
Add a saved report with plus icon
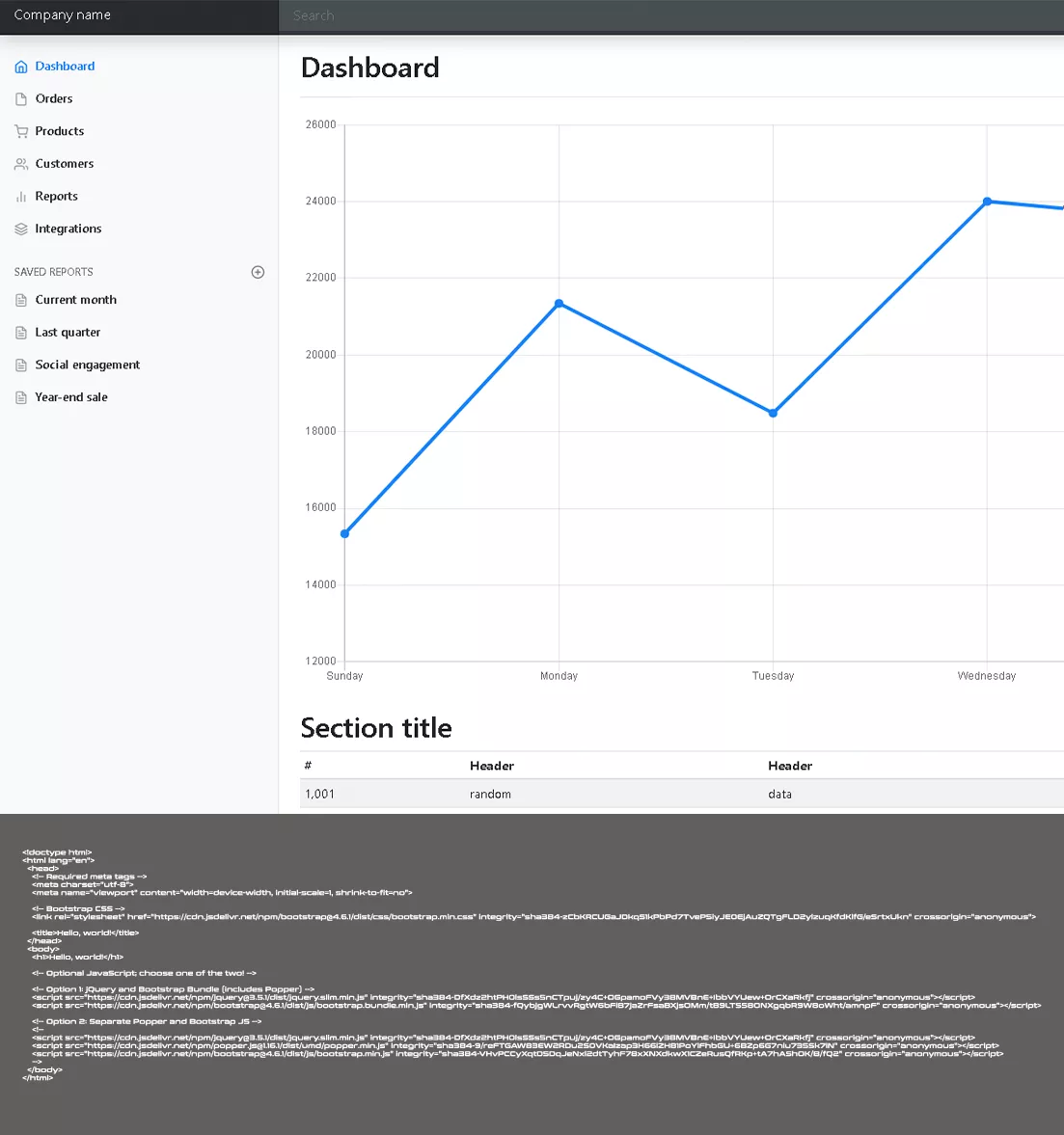tap(258, 272)
